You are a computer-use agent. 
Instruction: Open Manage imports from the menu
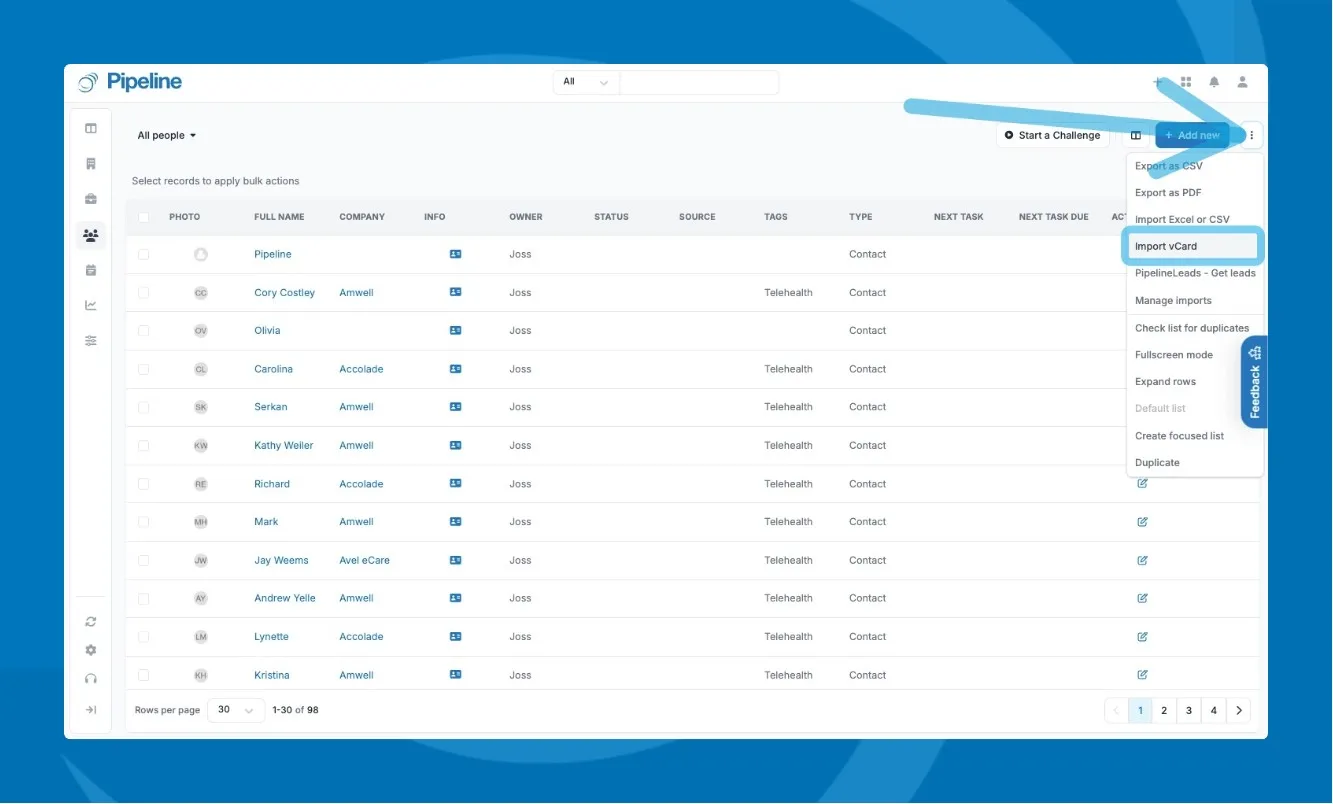point(1173,301)
